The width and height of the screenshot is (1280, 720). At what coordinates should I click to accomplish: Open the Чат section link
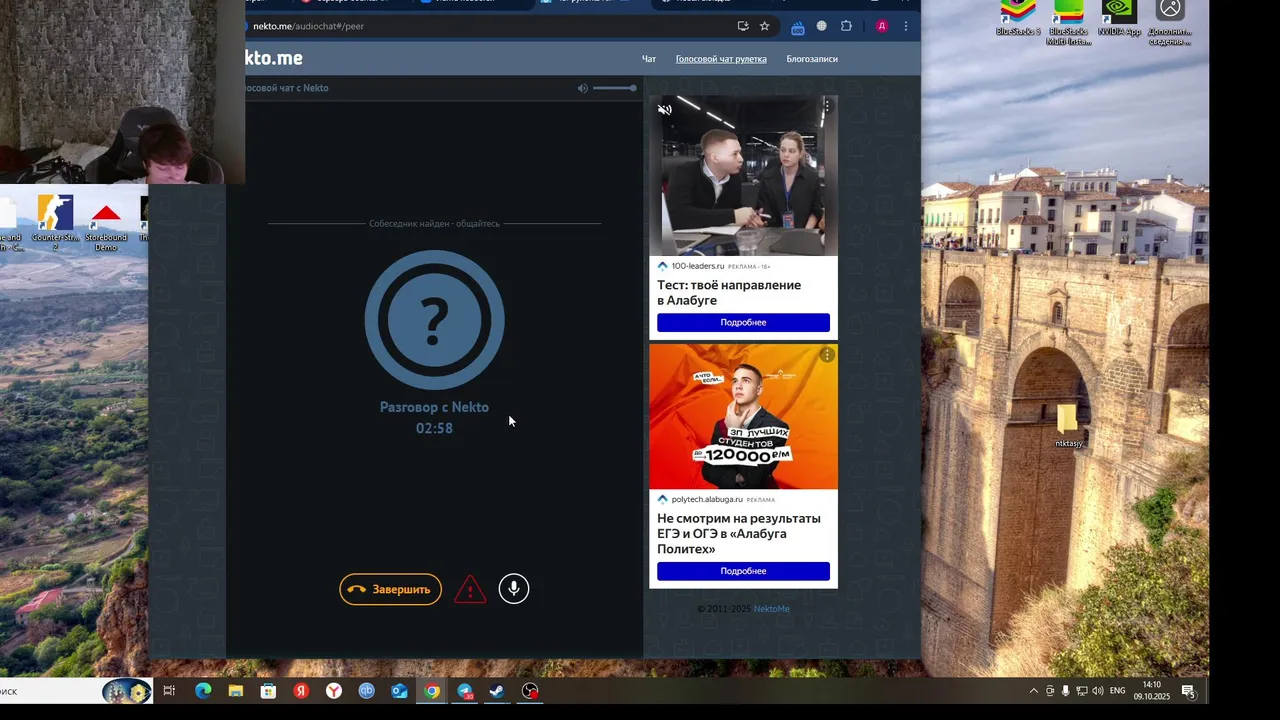click(649, 59)
